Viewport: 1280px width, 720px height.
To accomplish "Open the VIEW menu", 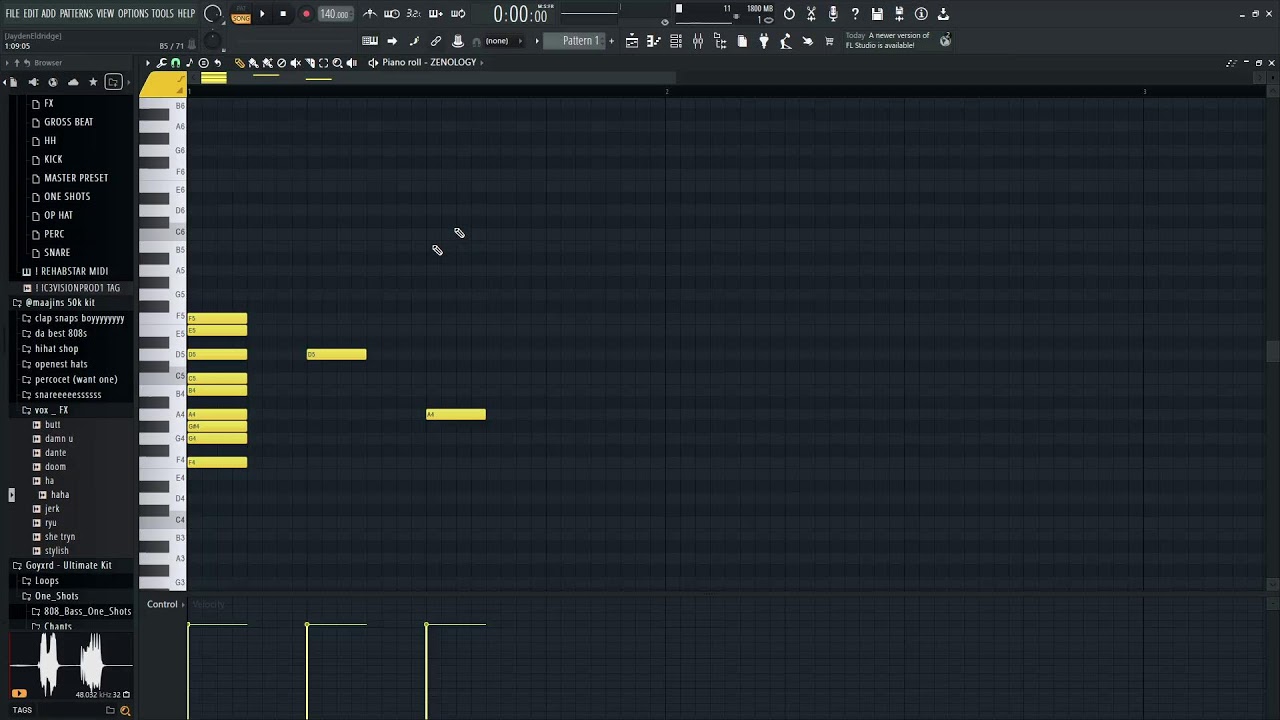I will (105, 14).
